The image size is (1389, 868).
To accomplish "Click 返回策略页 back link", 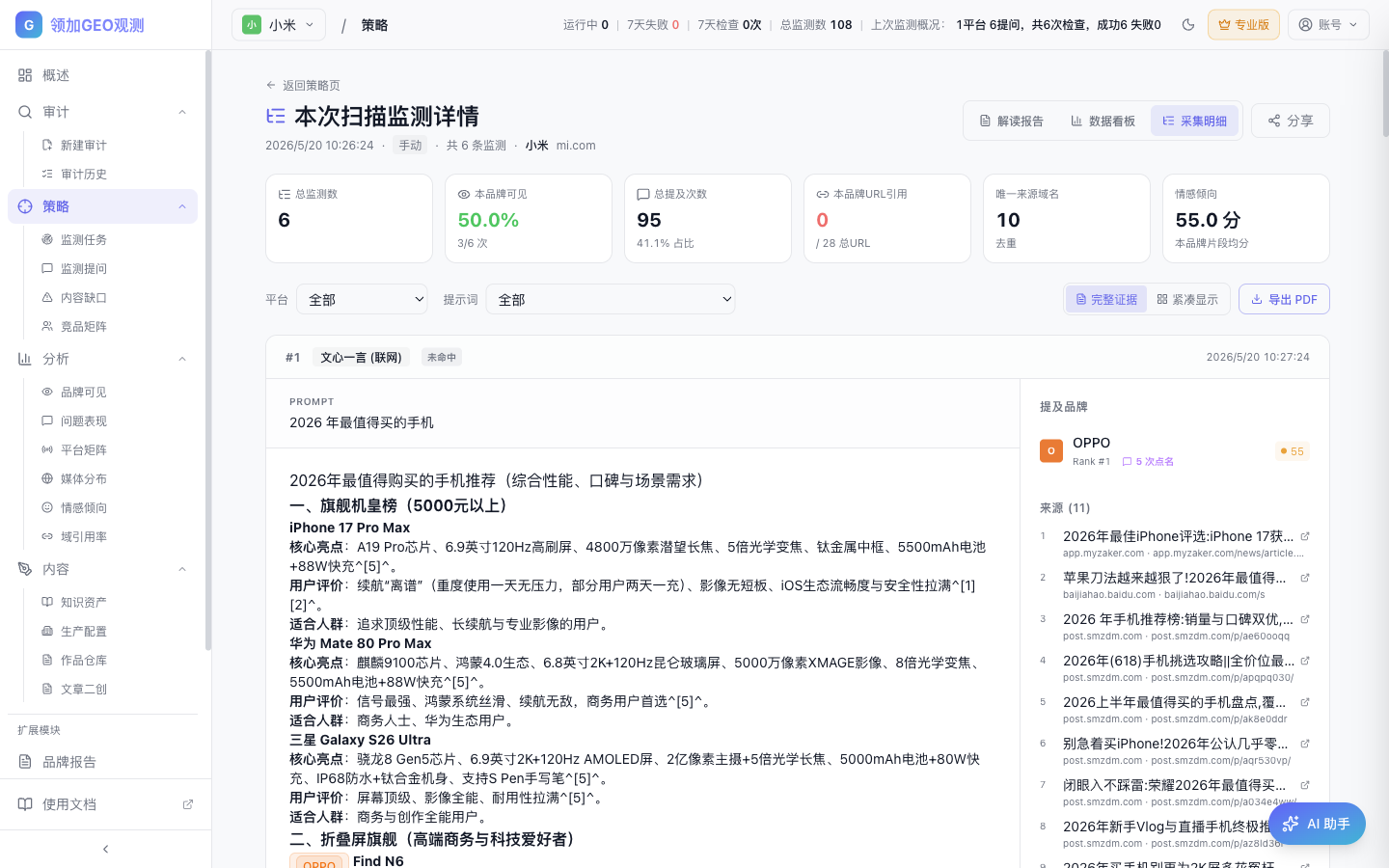I will coord(303,85).
